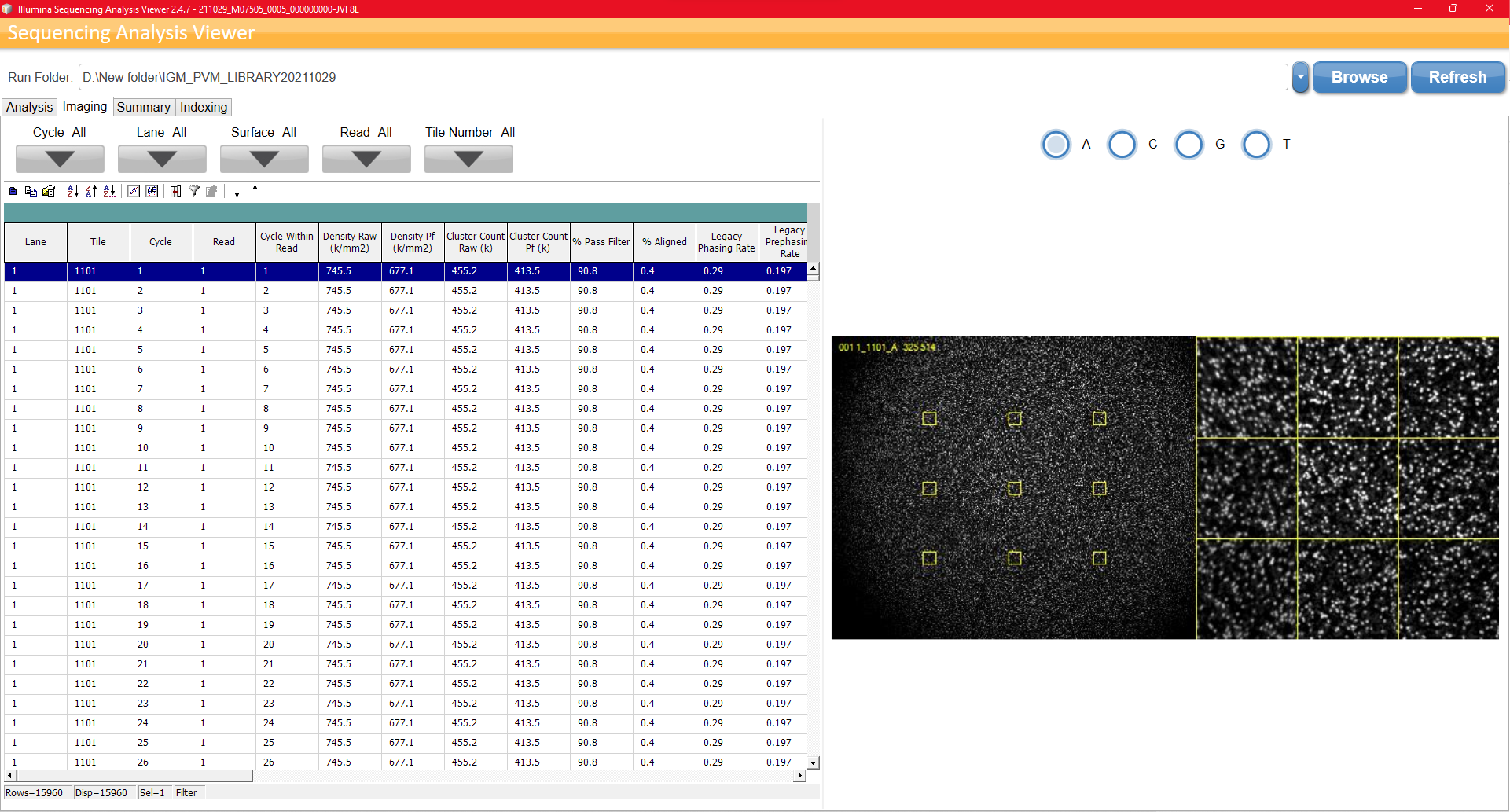Click the tile 1101 flow cell thumbnail image
The image size is (1510, 812).
[x=1014, y=488]
